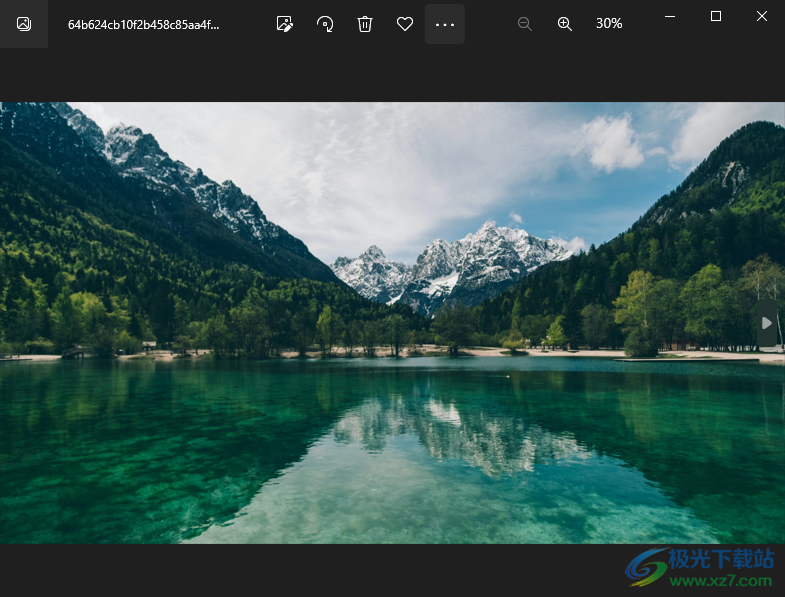This screenshot has height=597, width=785.
Task: Favorite the photo with the heart icon
Action: 405,24
